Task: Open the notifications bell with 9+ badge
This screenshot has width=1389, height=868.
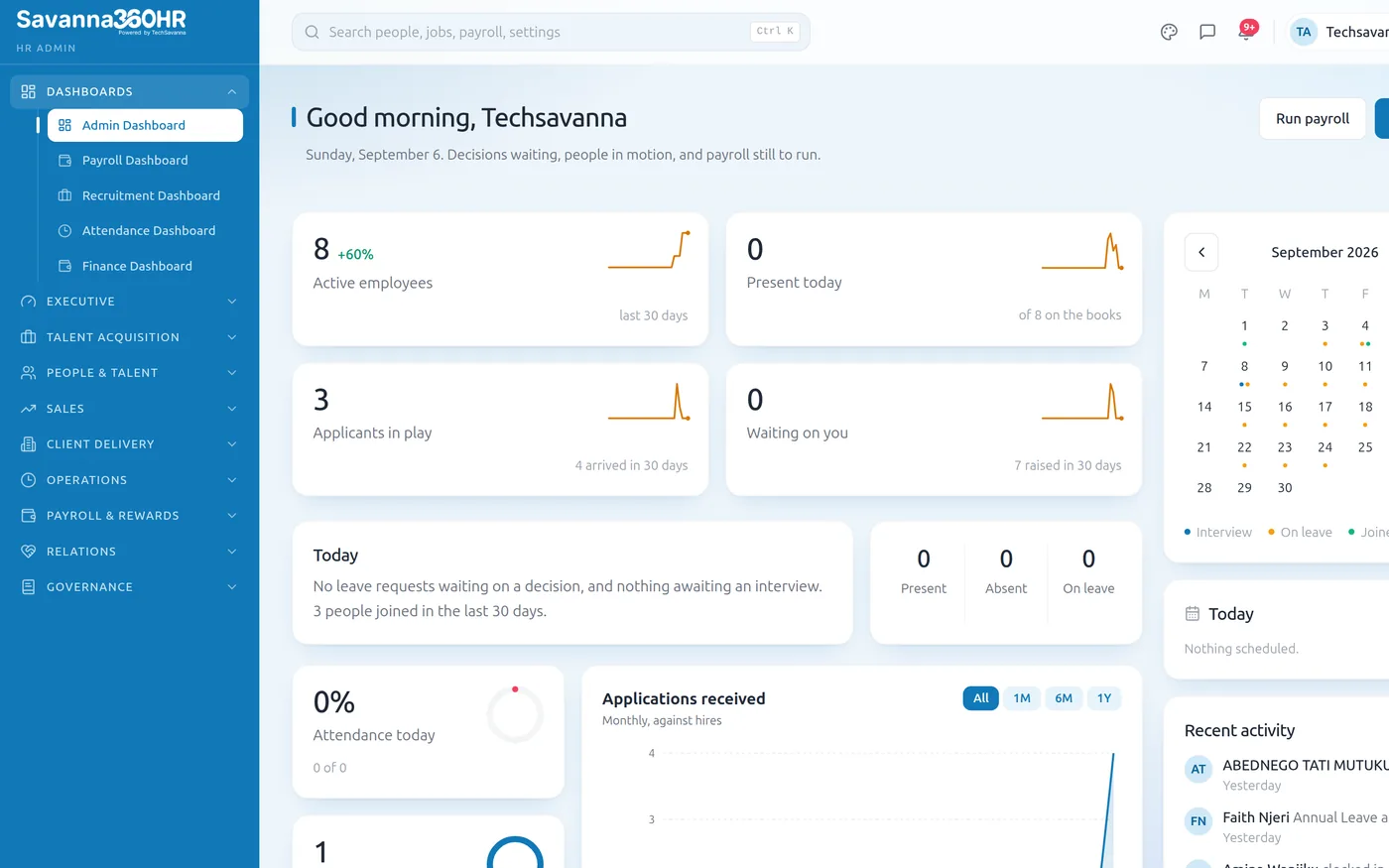Action: pyautogui.click(x=1246, y=31)
